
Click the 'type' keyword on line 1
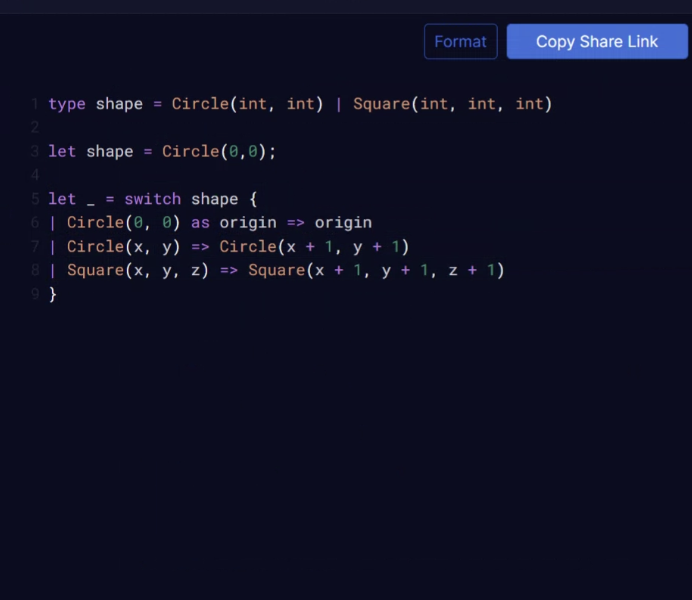(x=67, y=104)
